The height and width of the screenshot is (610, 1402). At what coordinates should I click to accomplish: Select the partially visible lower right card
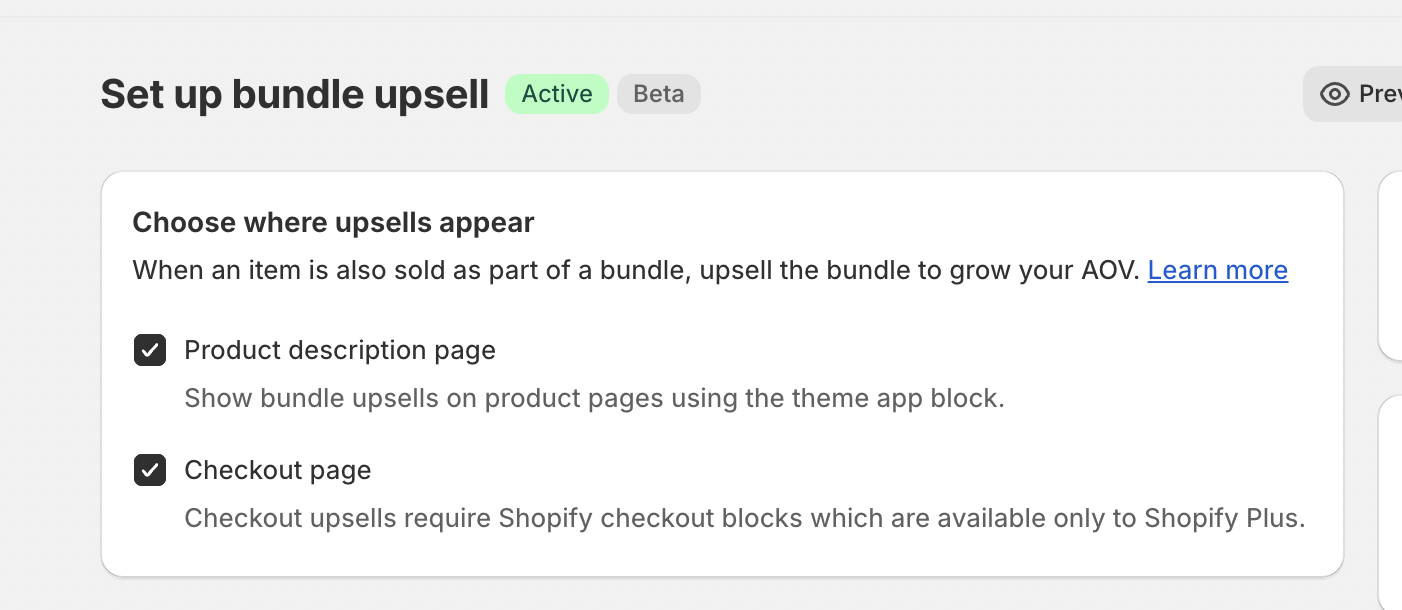coord(1390,503)
